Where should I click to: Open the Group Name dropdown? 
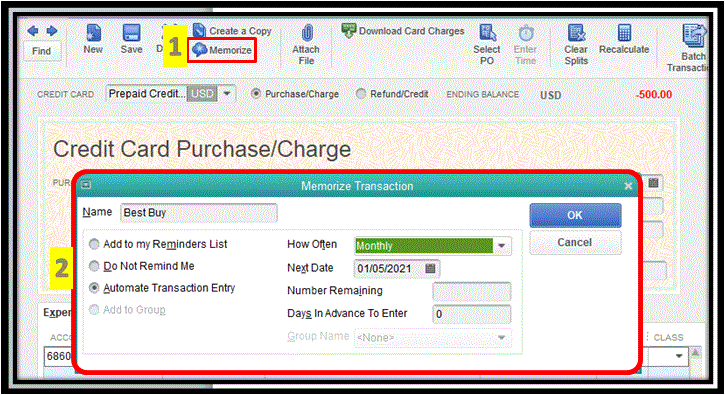[502, 338]
